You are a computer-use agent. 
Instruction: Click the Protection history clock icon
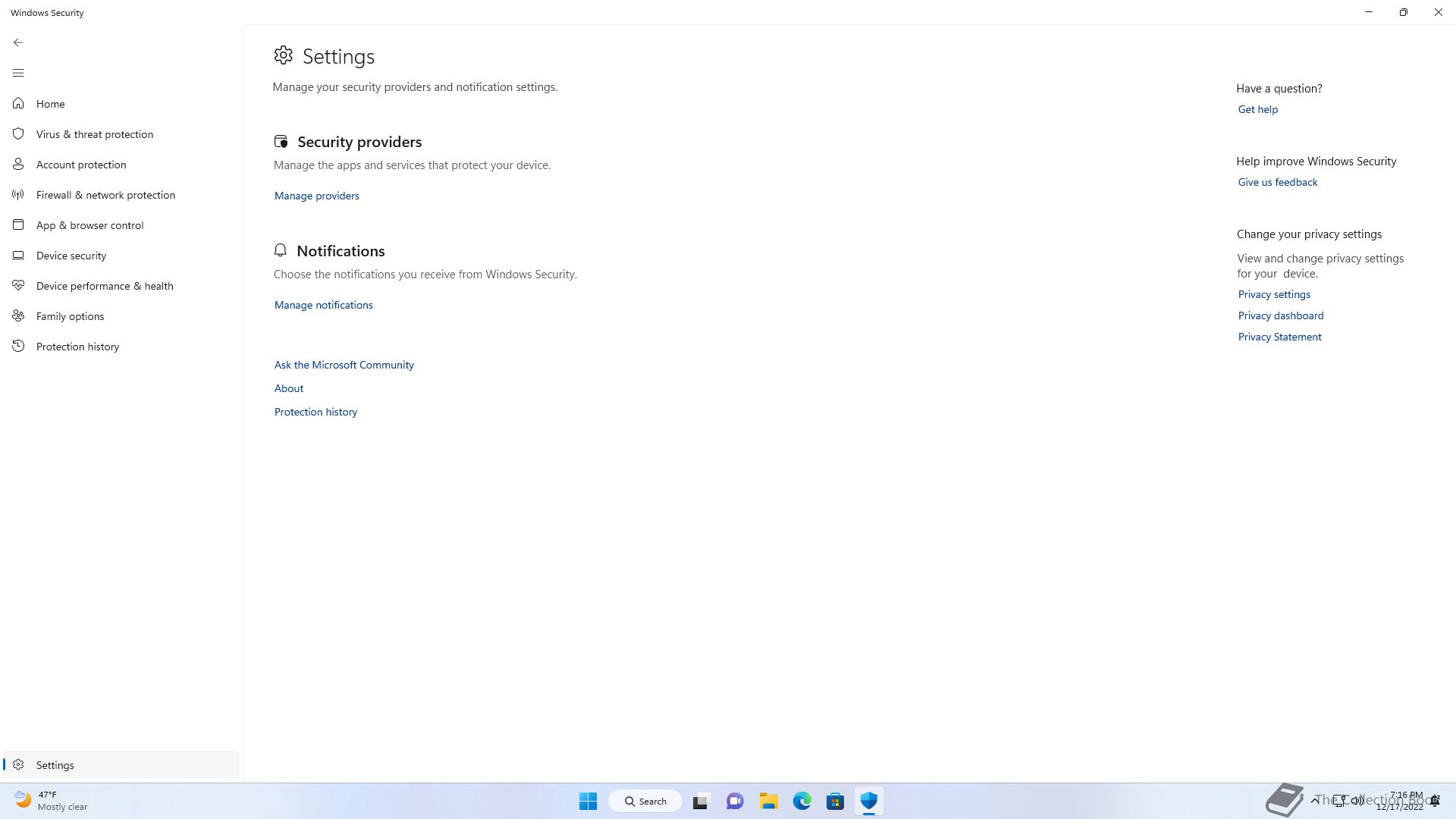coord(18,346)
